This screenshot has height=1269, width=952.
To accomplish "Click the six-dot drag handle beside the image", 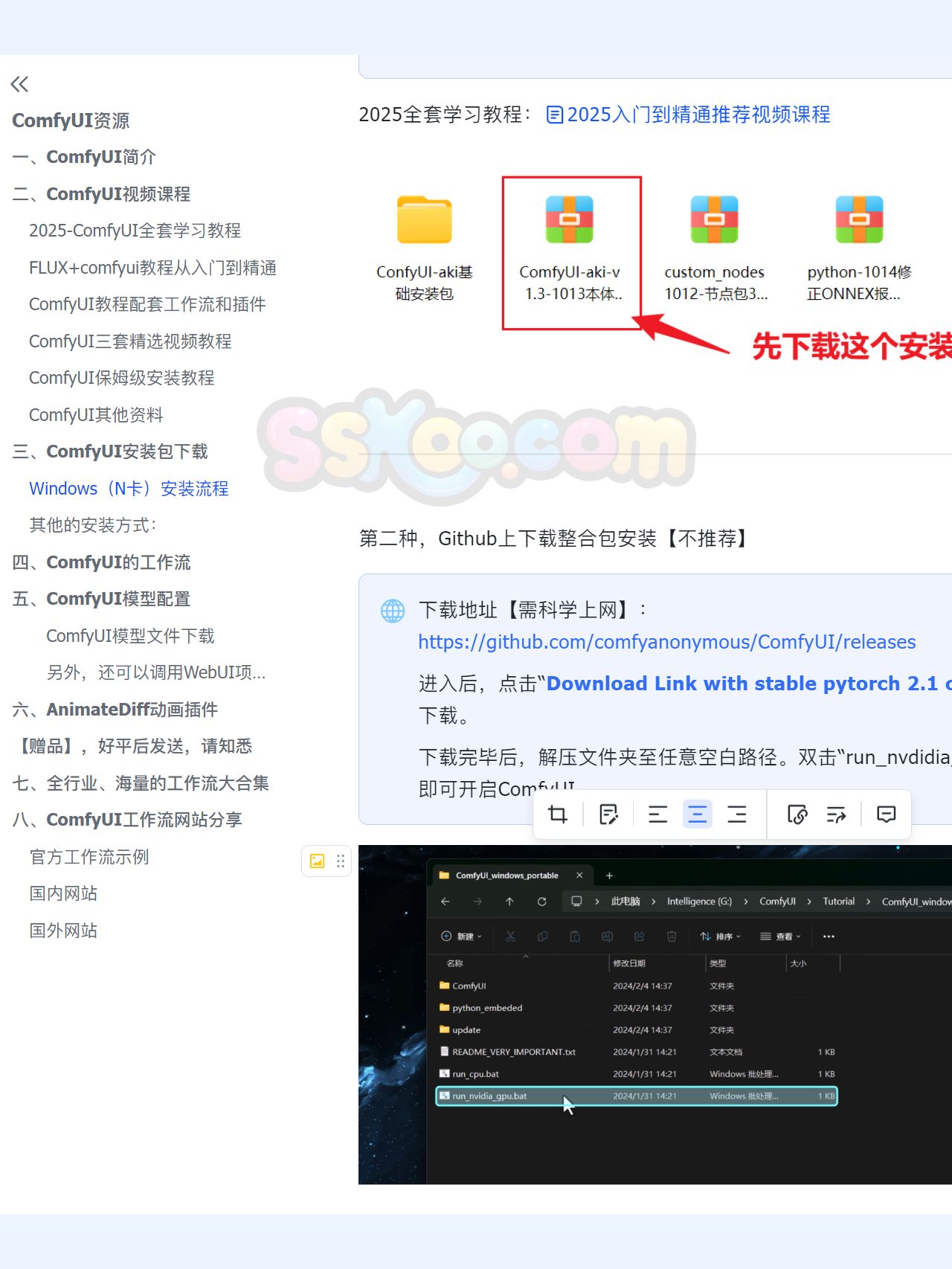I will pyautogui.click(x=341, y=861).
